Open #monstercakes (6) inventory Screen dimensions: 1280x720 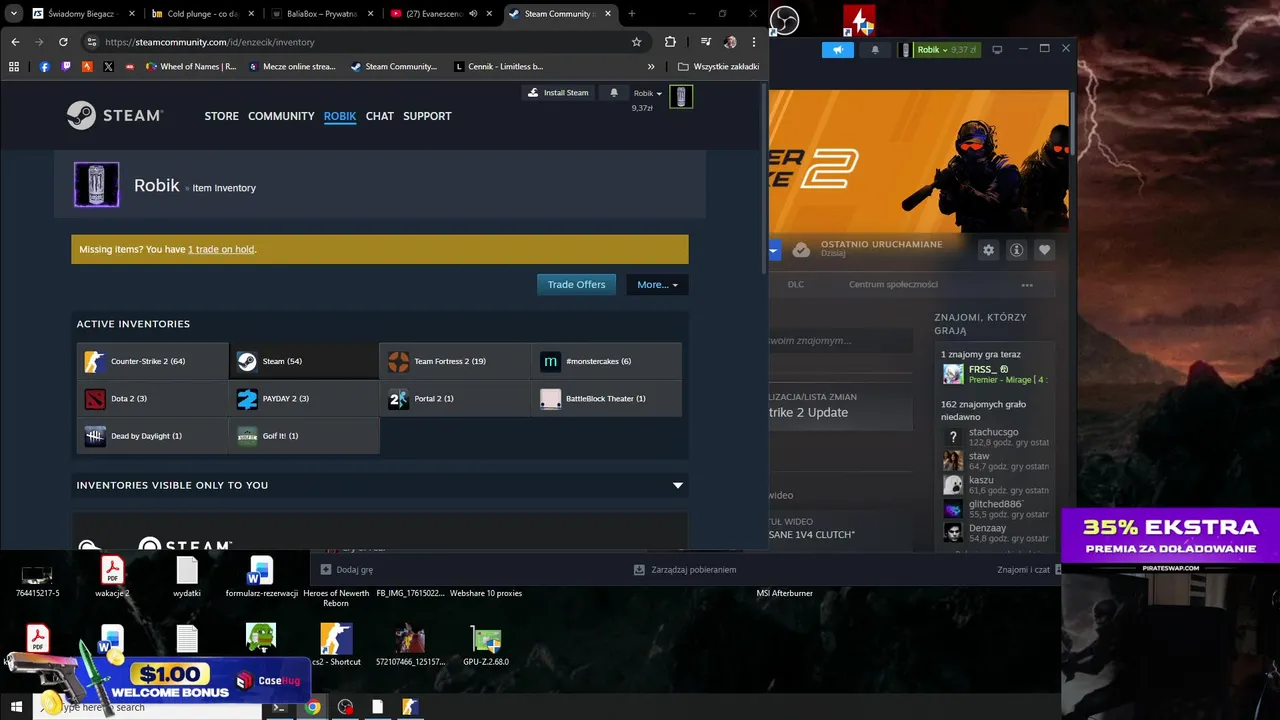tap(607, 361)
